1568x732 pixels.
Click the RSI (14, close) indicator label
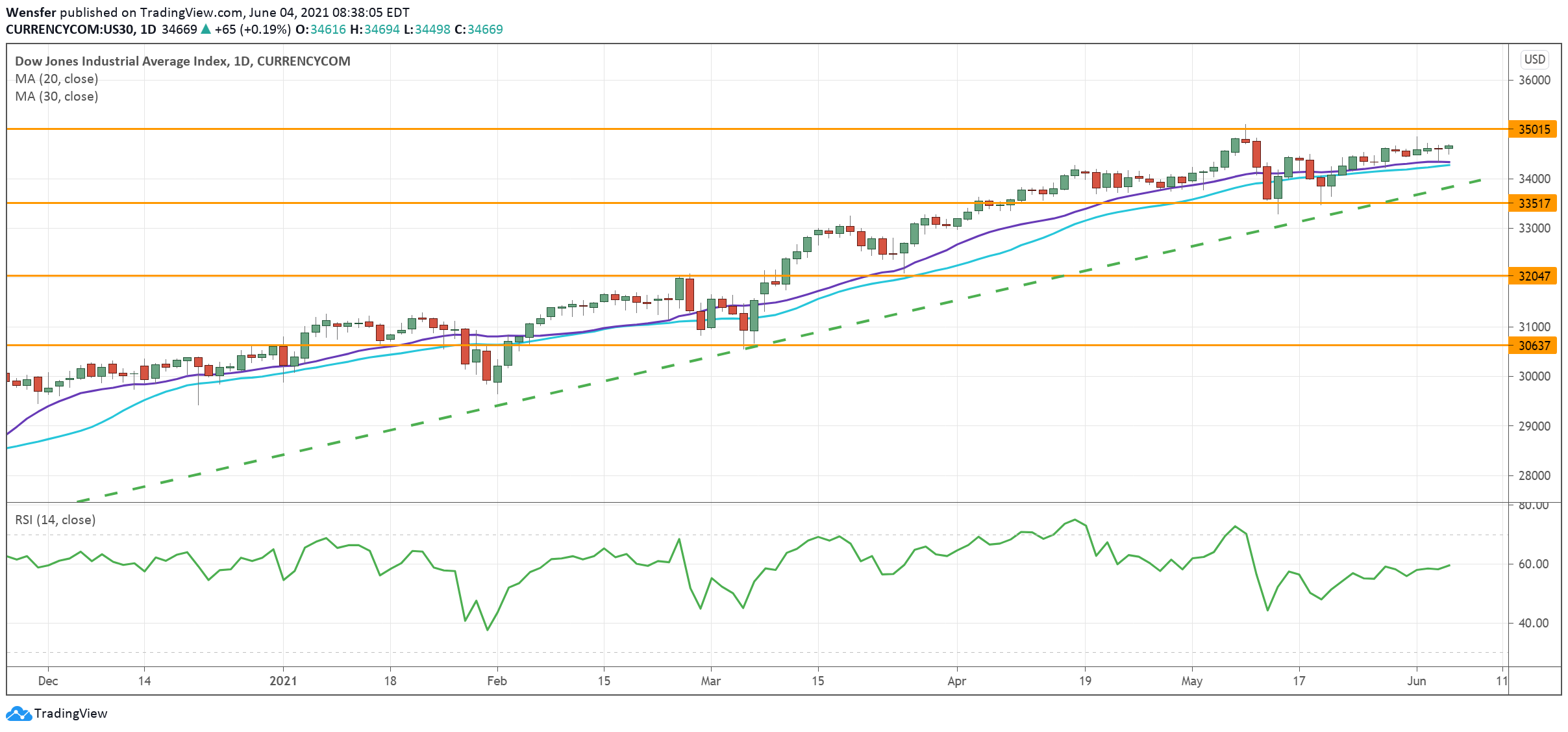55,520
